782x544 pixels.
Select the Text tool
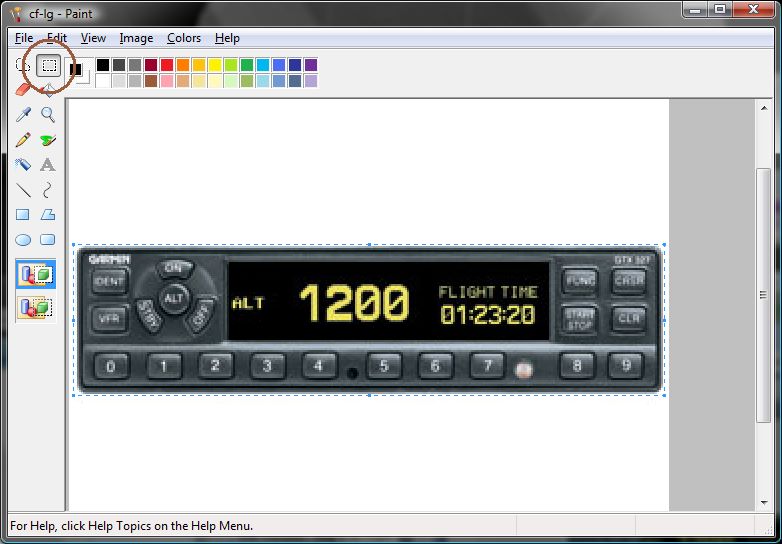48,165
